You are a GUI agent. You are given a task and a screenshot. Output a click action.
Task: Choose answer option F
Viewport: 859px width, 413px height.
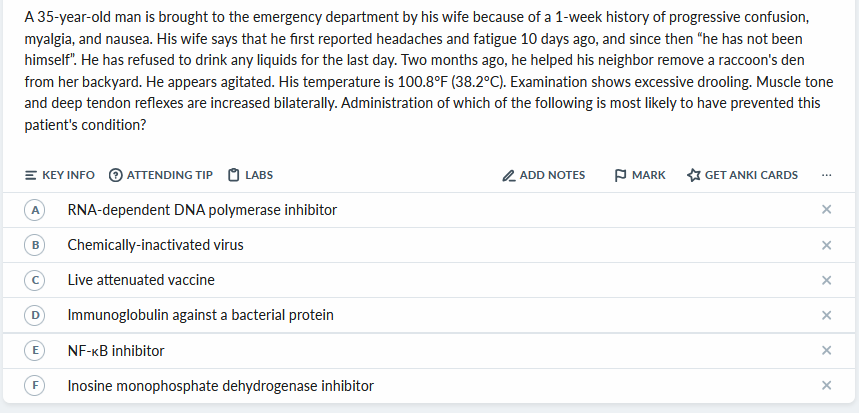pyautogui.click(x=36, y=386)
